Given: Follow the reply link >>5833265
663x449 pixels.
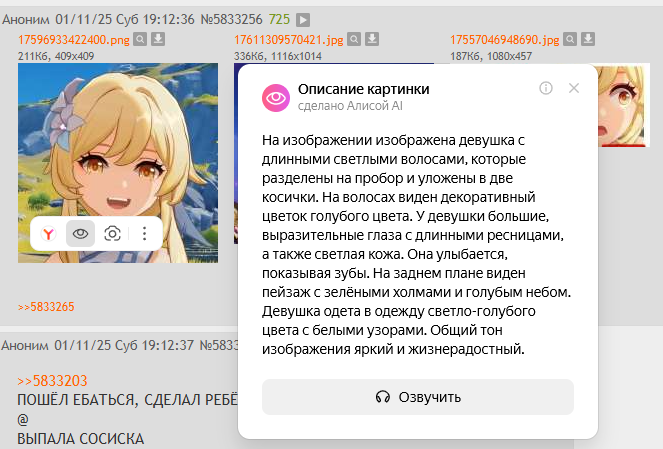Looking at the screenshot, I should click(x=46, y=307).
